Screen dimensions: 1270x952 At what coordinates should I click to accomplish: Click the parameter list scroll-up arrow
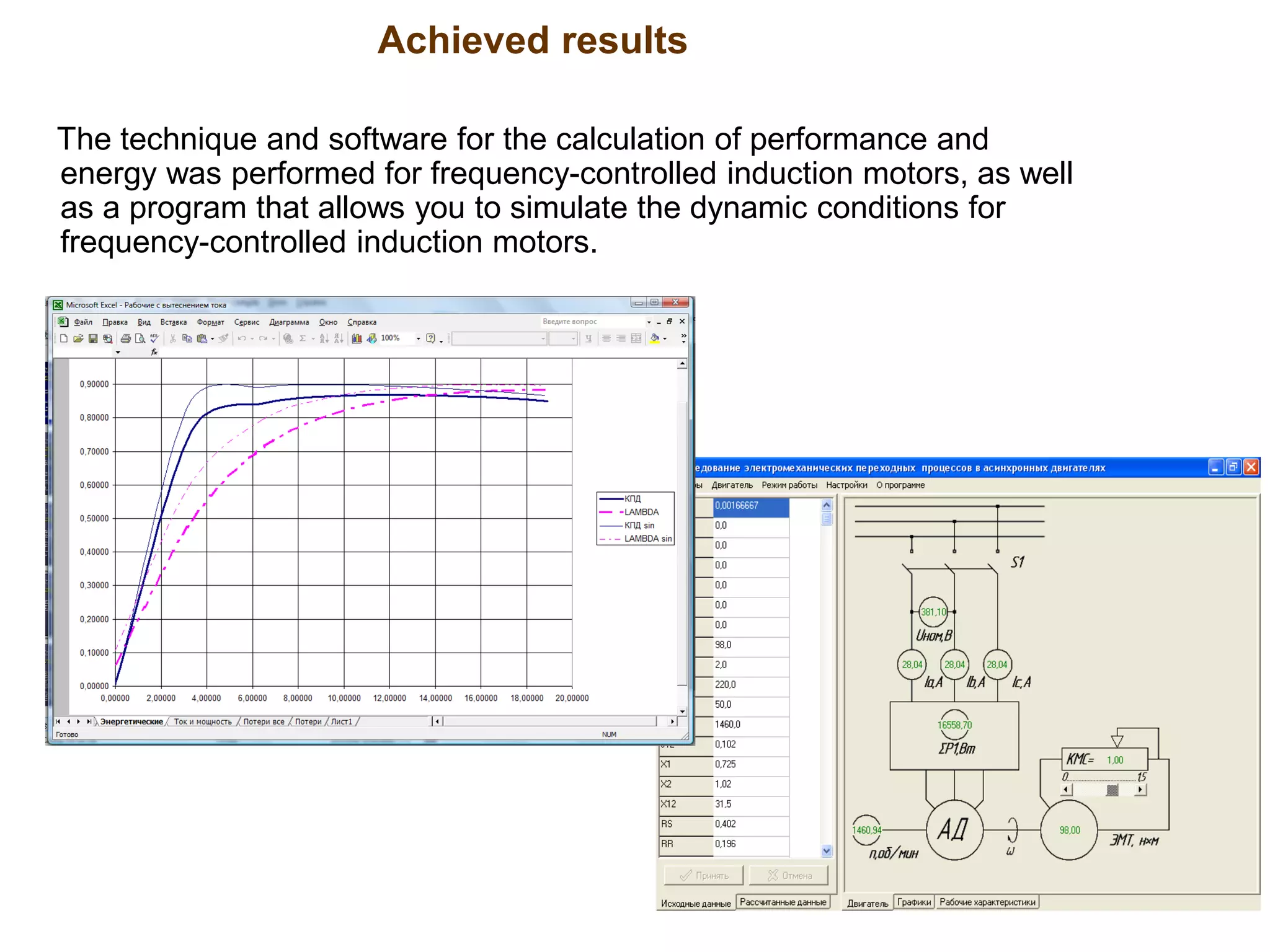tap(827, 505)
